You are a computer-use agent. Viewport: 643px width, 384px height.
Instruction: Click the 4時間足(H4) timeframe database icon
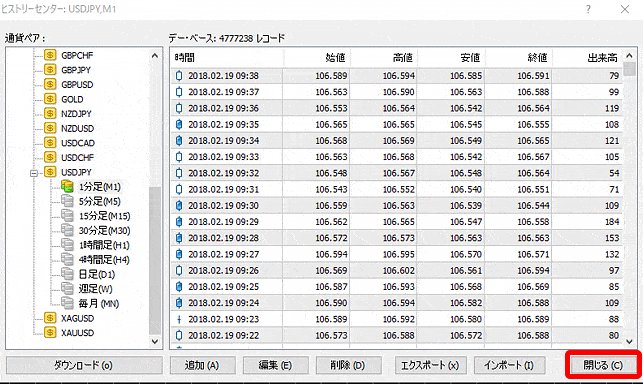[x=67, y=259]
